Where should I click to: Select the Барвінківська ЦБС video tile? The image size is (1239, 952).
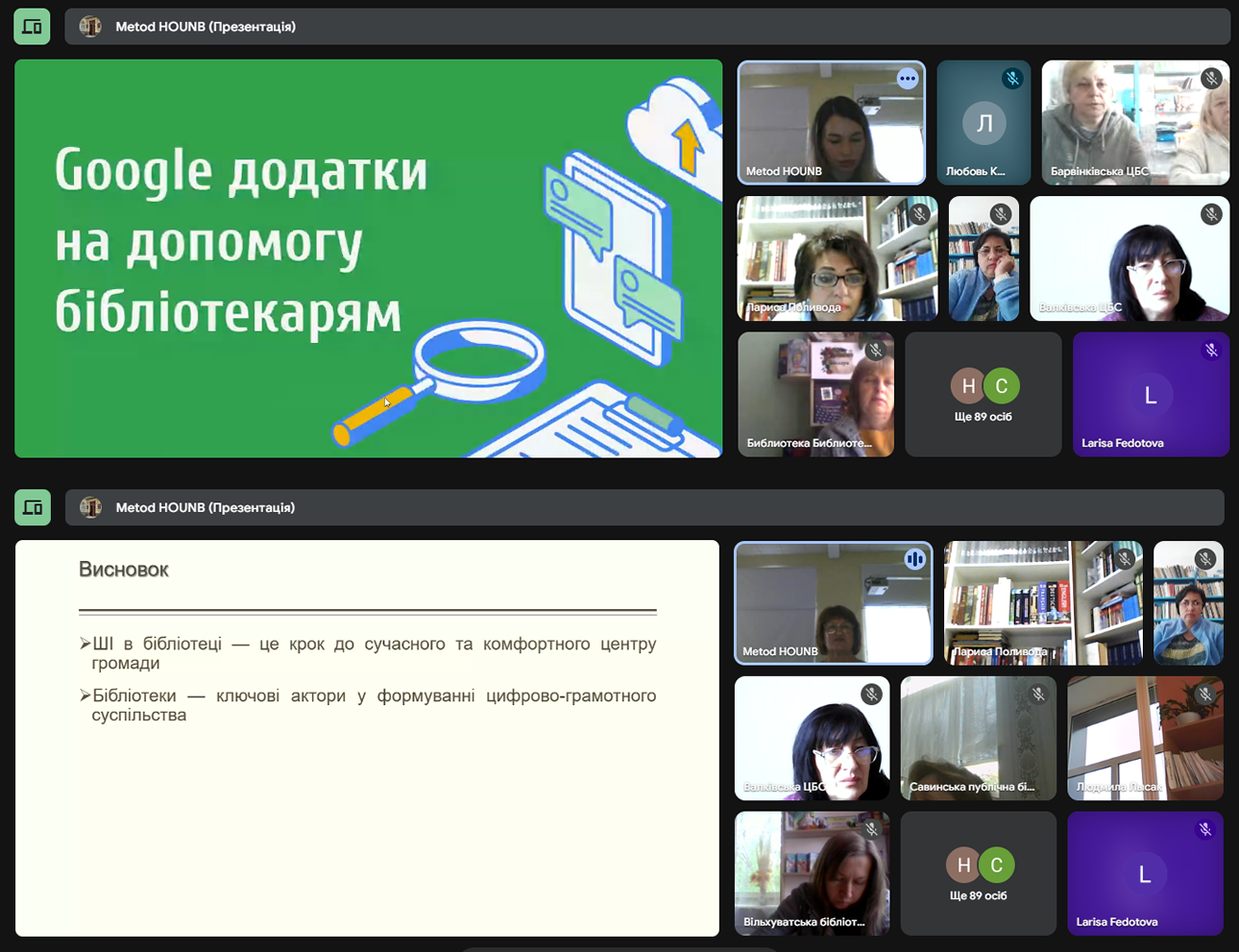click(x=1136, y=123)
